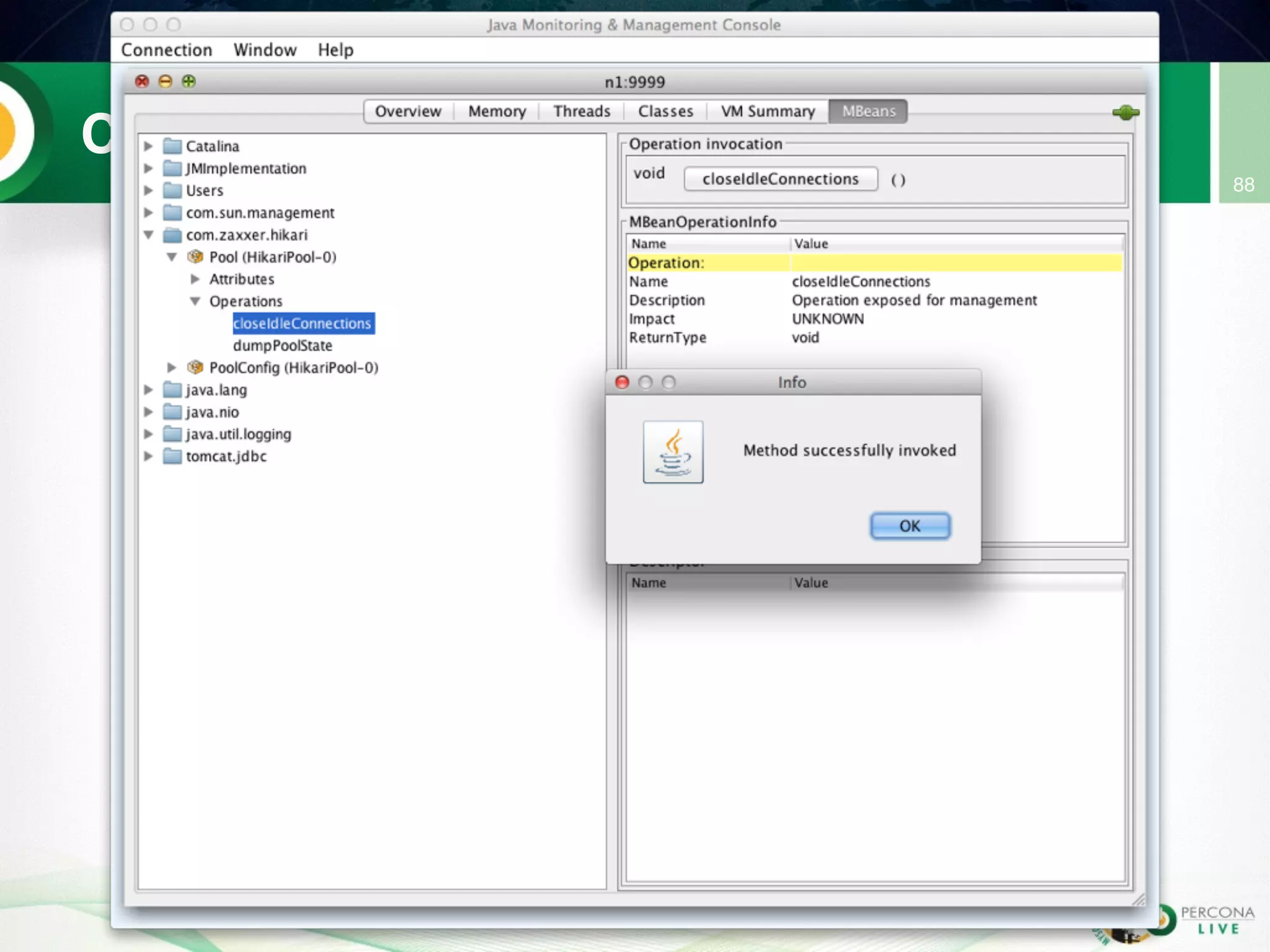Click the java.util.logging folder icon
The image size is (1270, 952).
pyautogui.click(x=172, y=434)
